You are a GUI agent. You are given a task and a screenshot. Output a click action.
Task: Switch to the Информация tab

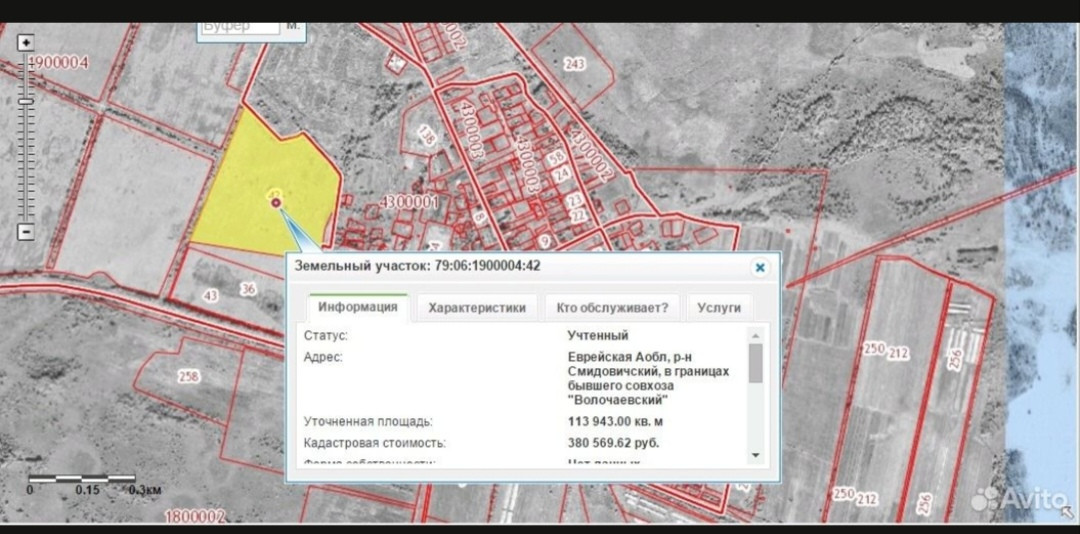tap(358, 308)
